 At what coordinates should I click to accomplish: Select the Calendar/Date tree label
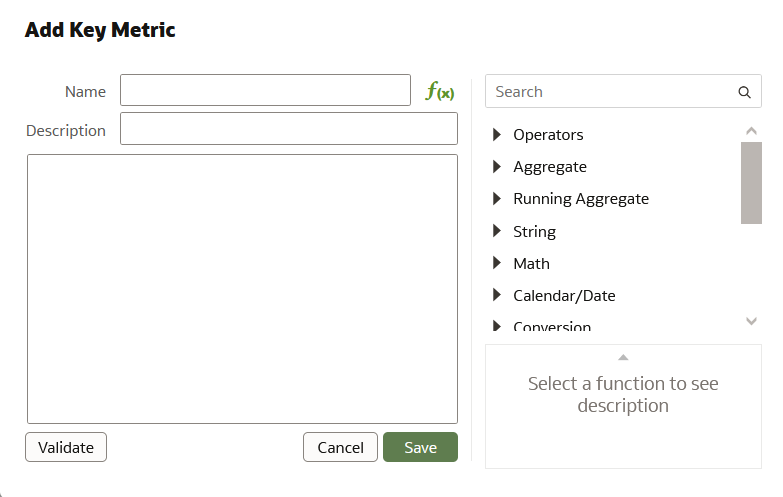coord(564,296)
